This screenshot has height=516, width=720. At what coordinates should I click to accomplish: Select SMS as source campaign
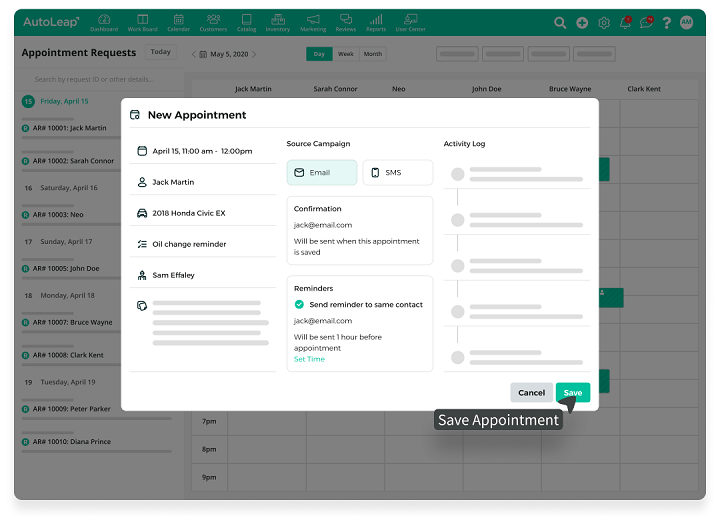tap(397, 173)
